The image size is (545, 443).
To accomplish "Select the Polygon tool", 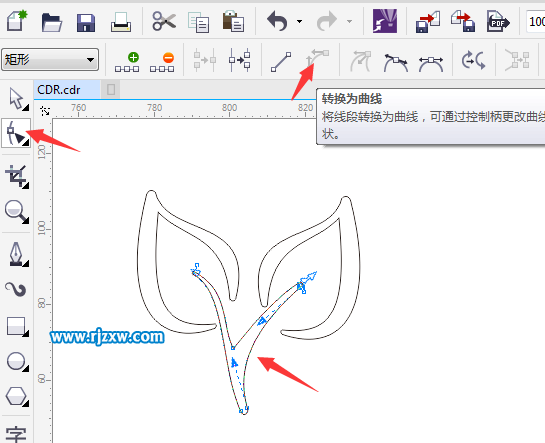I will pos(16,396).
